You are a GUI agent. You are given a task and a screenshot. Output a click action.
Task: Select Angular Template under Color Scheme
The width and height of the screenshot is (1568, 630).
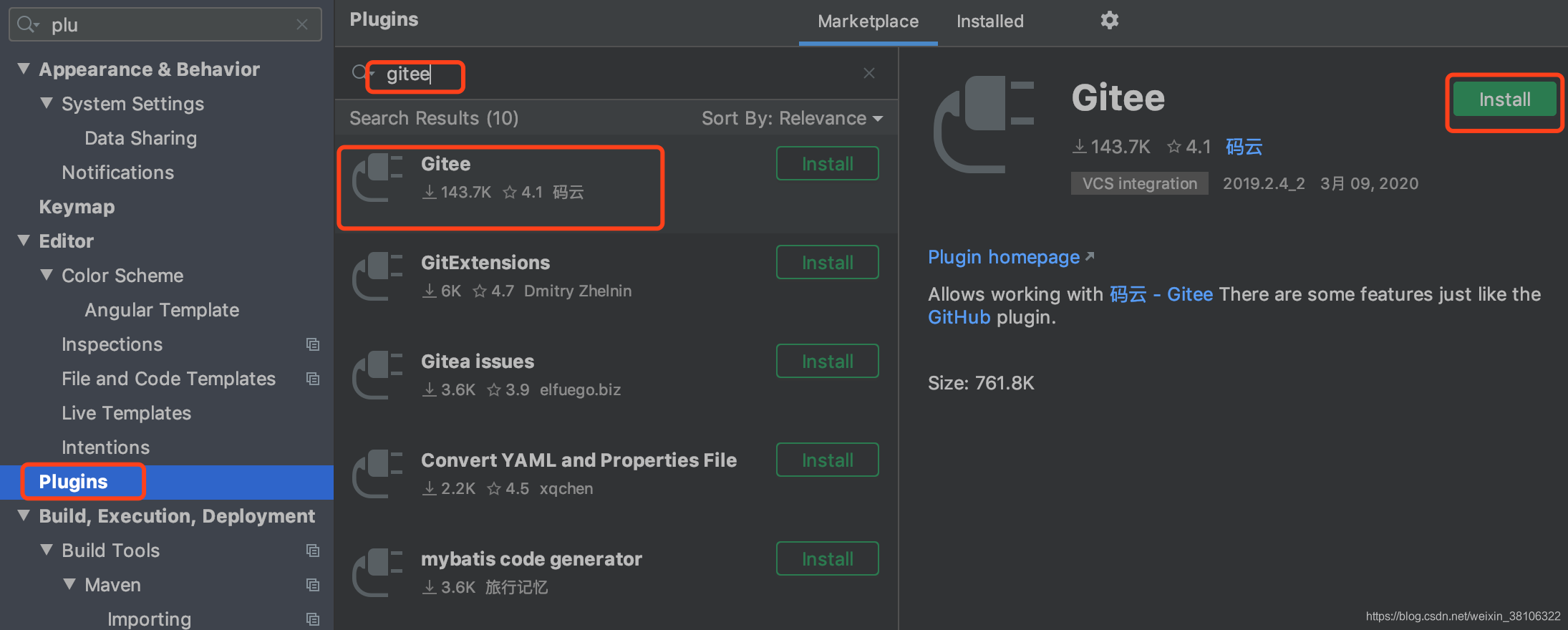162,310
